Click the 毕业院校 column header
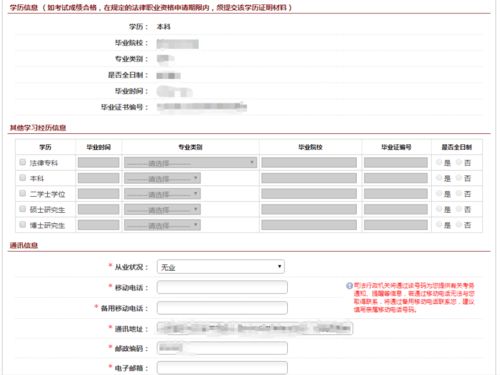The height and width of the screenshot is (375, 500). click(310, 147)
